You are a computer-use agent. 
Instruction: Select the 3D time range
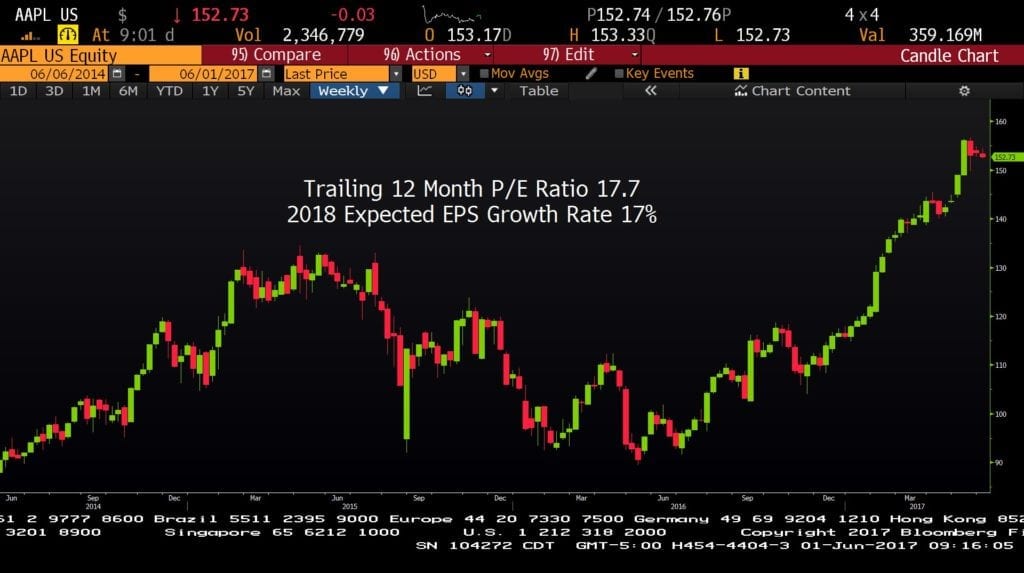point(54,91)
